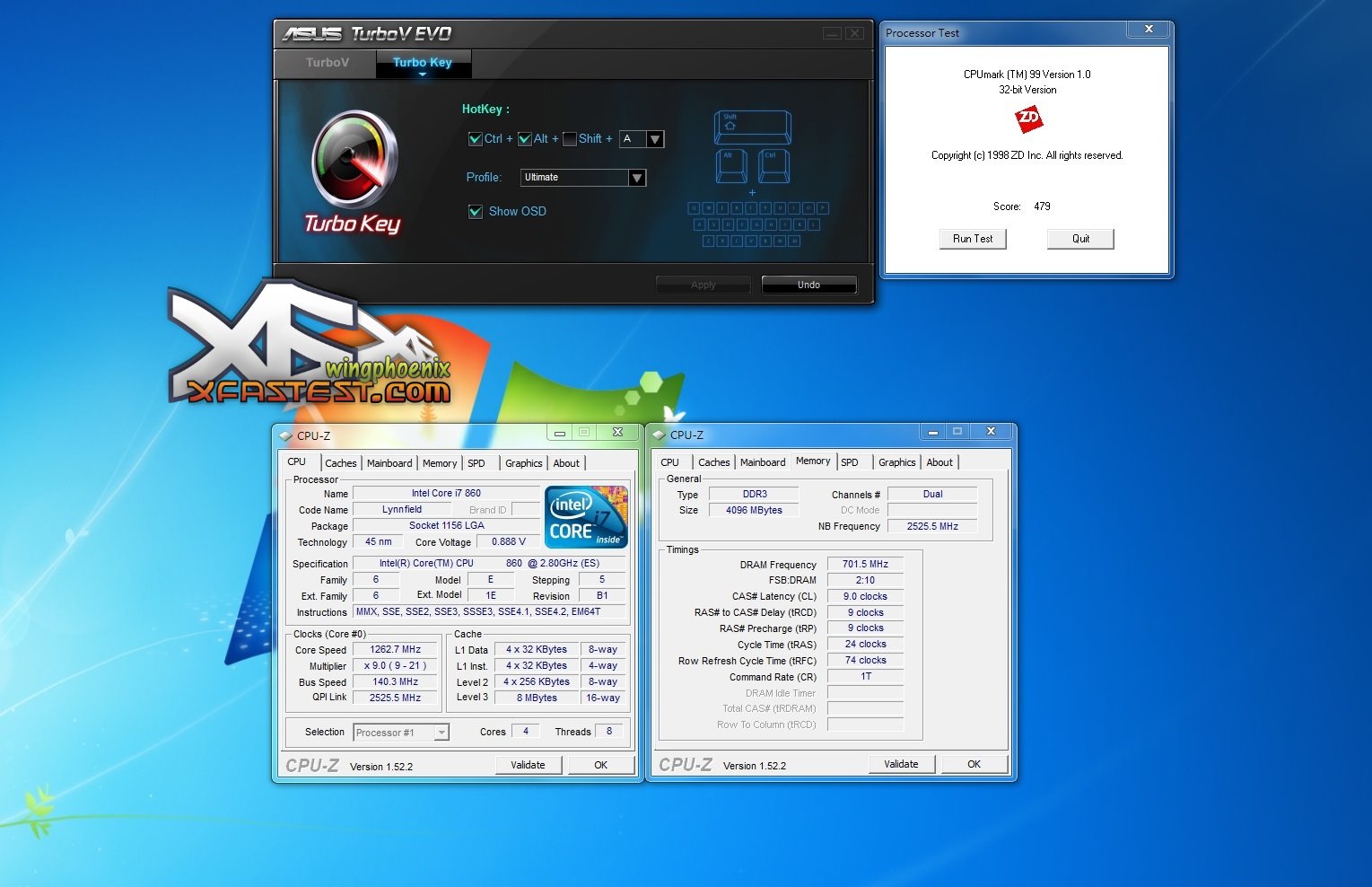Toggle the Show OSD checkbox
Image resolution: width=1372 pixels, height=887 pixels.
click(x=476, y=212)
